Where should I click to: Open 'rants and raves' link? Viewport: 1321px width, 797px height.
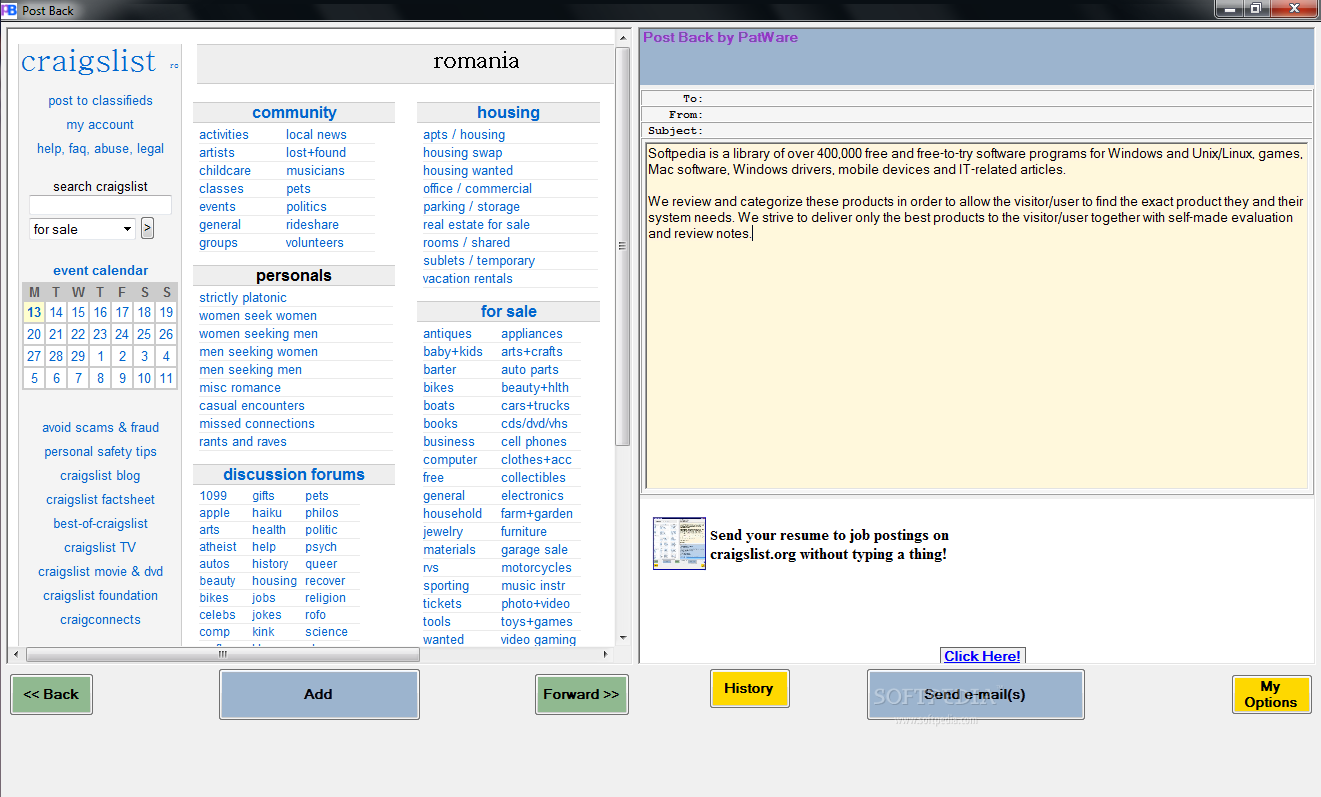pyautogui.click(x=243, y=441)
